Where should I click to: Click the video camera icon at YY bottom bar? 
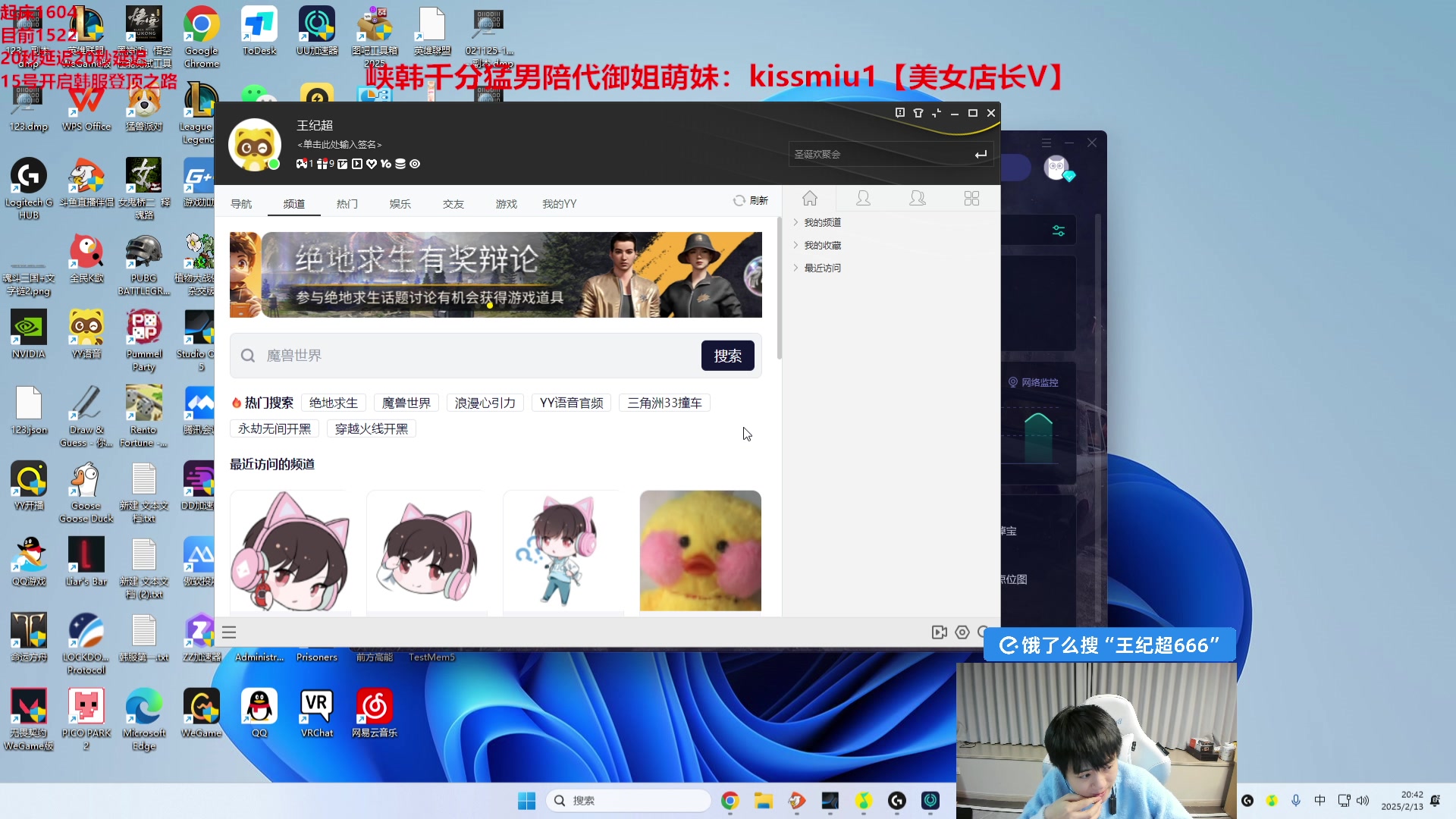pyautogui.click(x=939, y=632)
